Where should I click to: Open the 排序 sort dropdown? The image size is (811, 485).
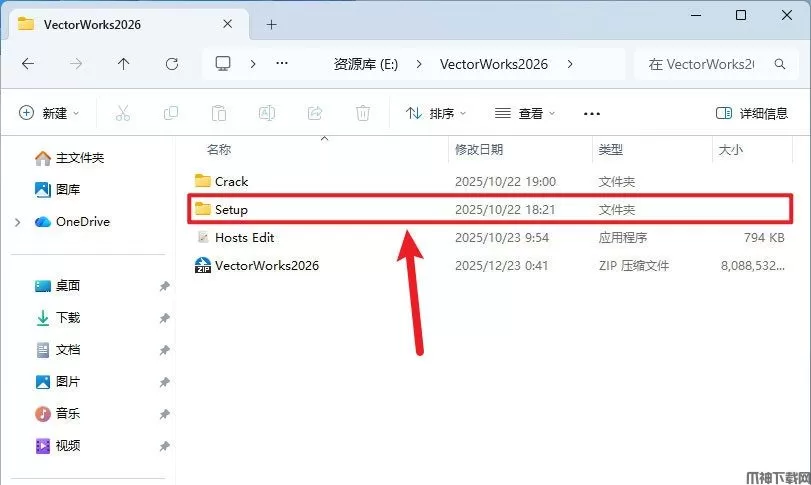click(436, 113)
